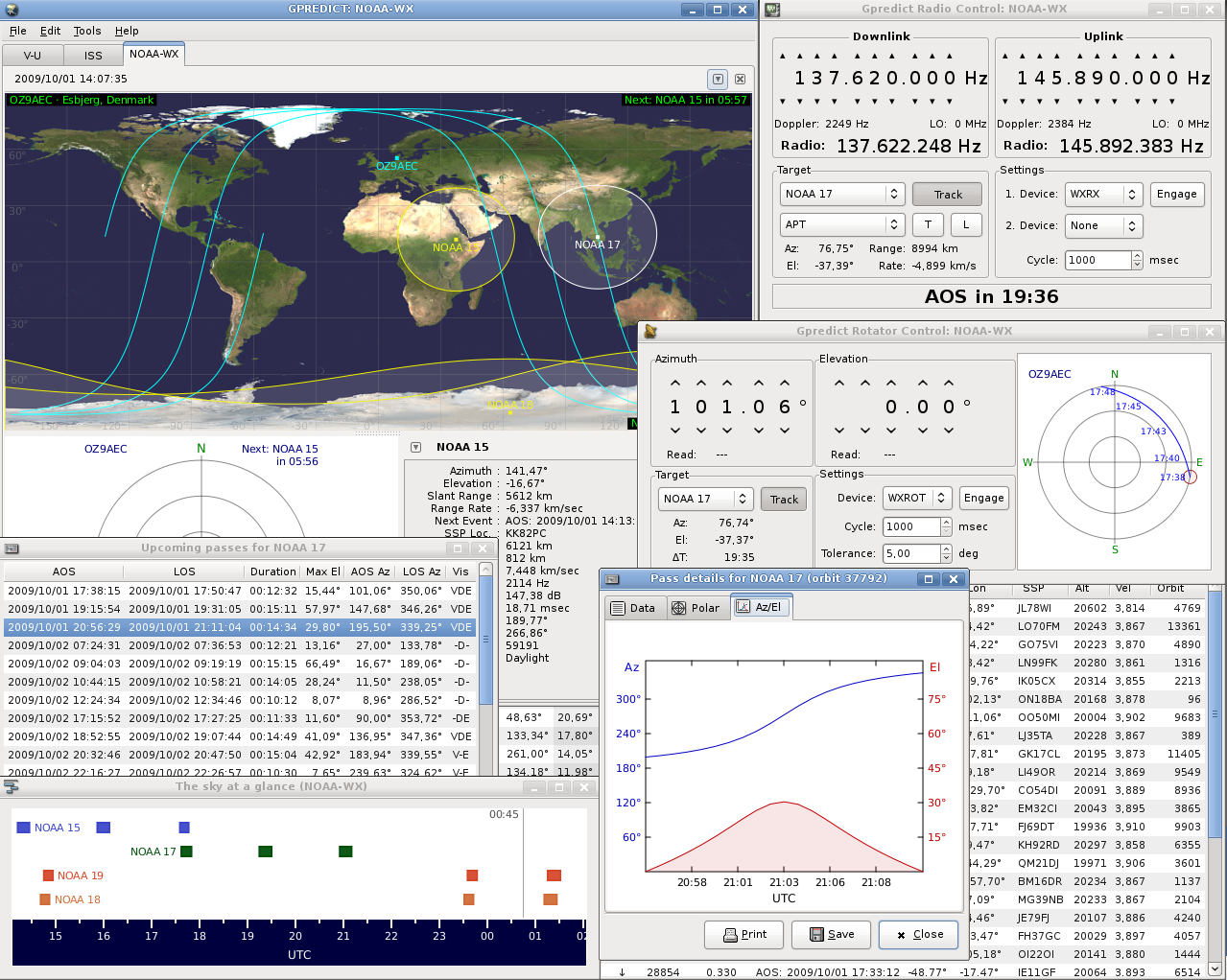
Task: Decrease the Downlink 100 MHz digit showing 1
Action: pyautogui.click(x=799, y=101)
